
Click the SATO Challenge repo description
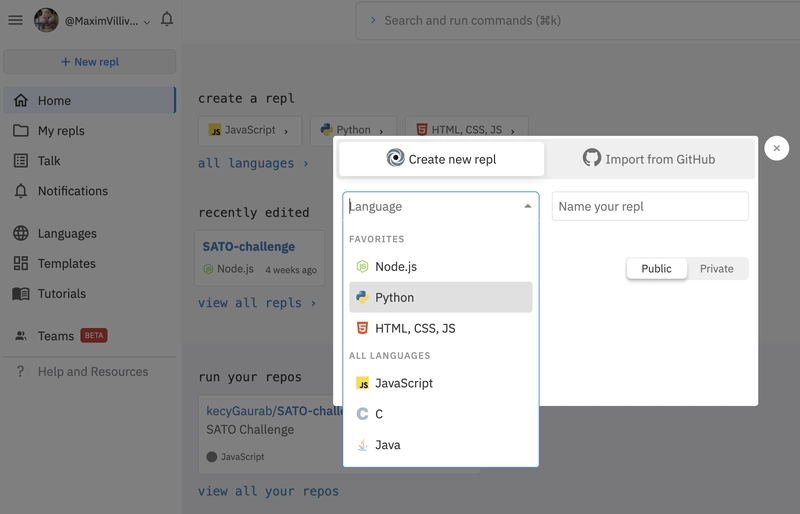click(x=250, y=430)
